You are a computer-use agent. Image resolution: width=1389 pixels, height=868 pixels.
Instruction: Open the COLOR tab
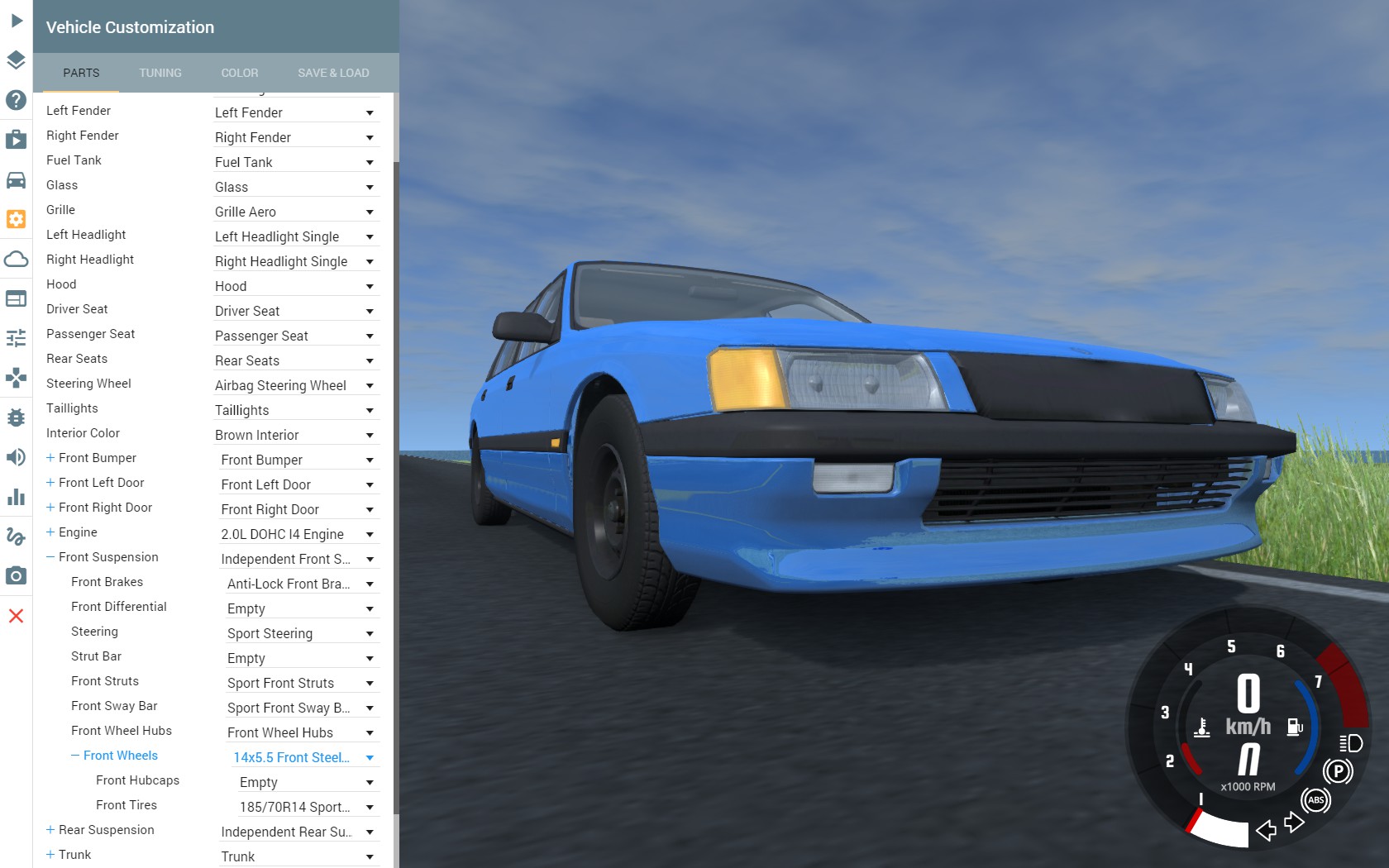pos(240,73)
